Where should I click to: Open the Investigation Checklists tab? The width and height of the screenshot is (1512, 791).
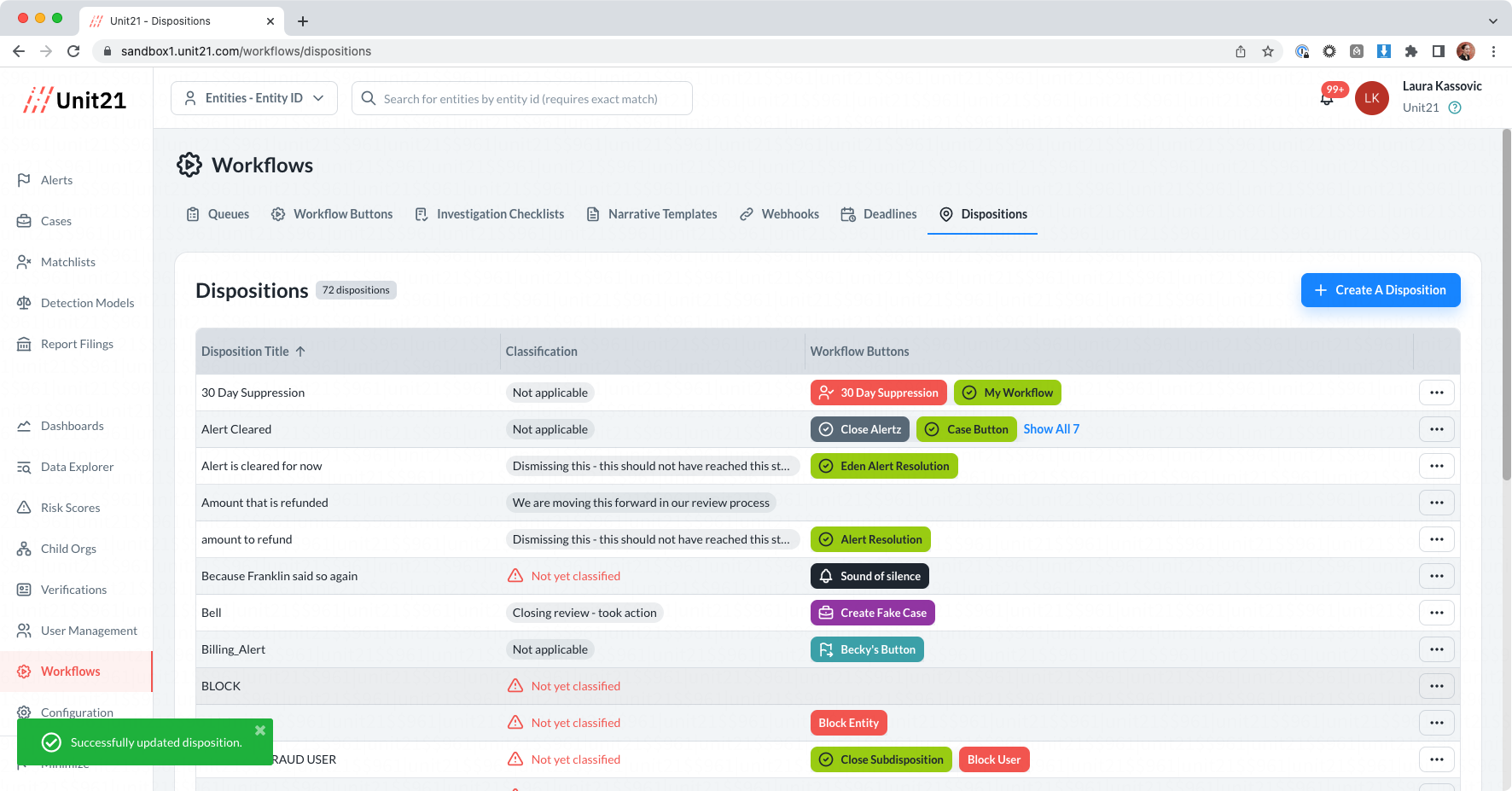click(489, 214)
